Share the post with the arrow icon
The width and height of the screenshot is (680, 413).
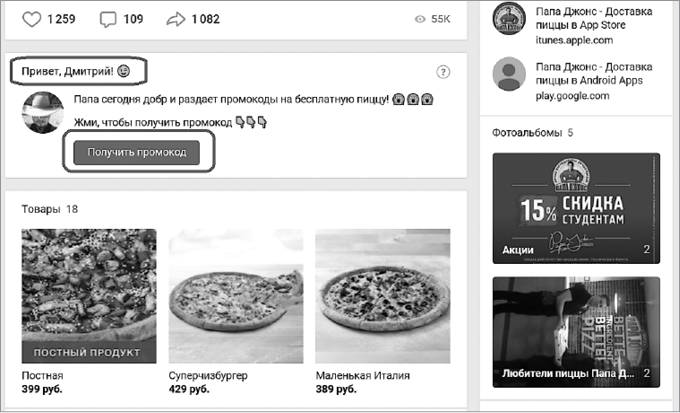pyautogui.click(x=176, y=20)
